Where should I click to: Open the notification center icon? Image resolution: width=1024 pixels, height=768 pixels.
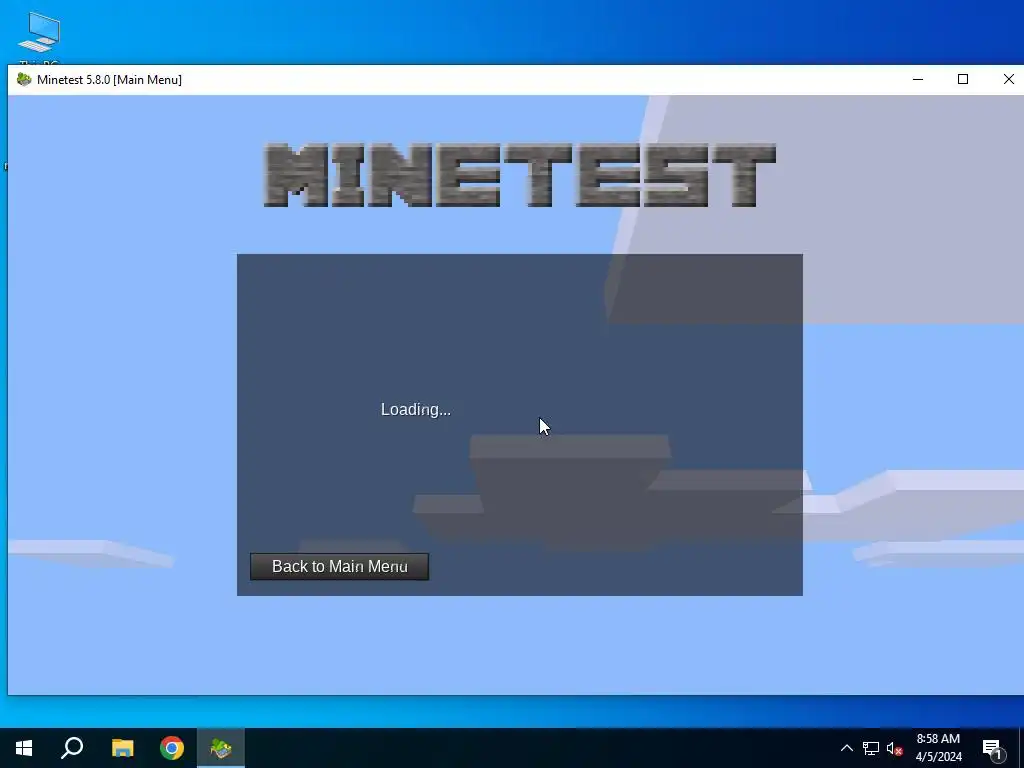(993, 748)
